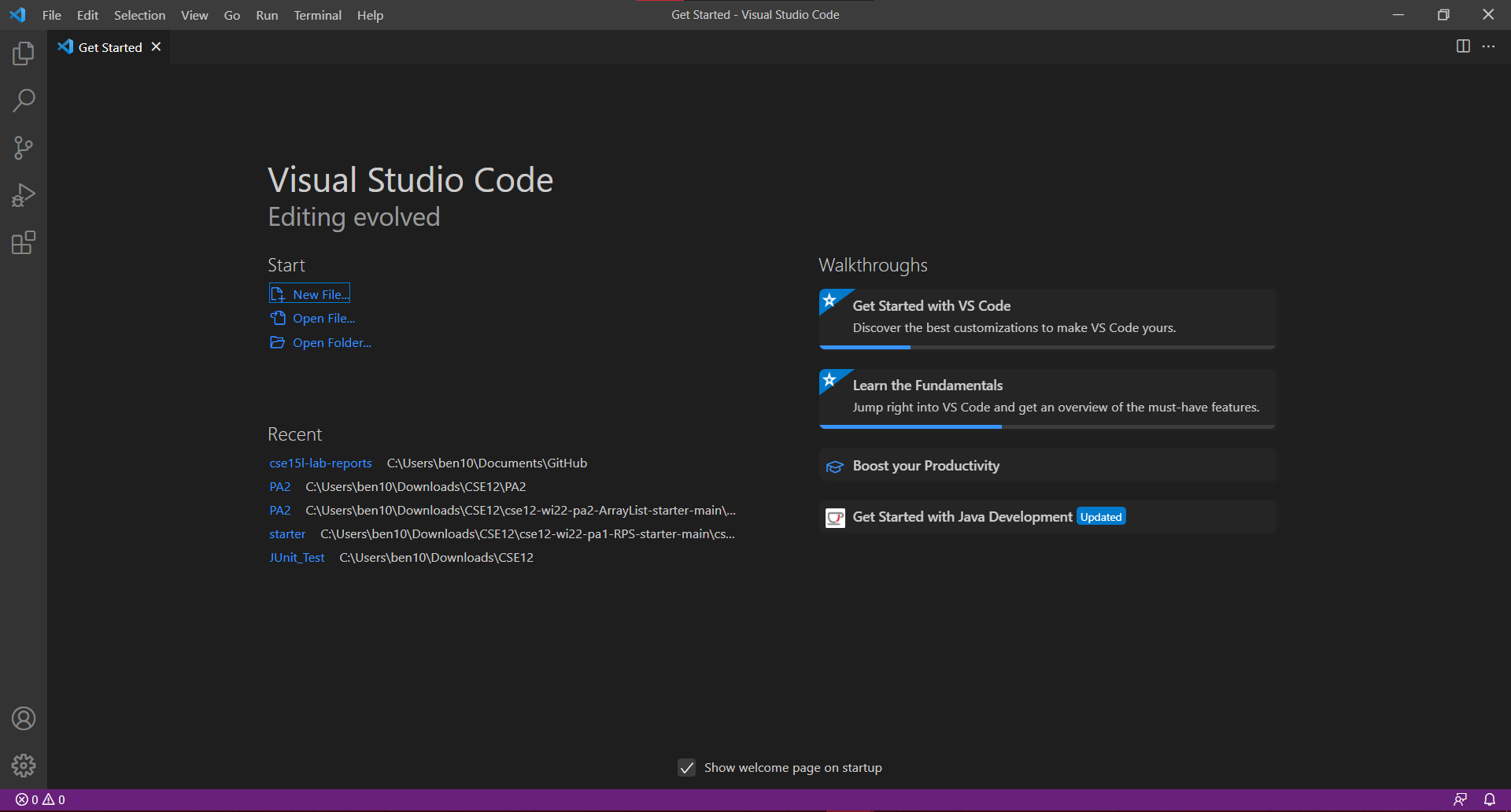Open the Help menu
This screenshot has width=1511, height=812.
click(x=370, y=15)
